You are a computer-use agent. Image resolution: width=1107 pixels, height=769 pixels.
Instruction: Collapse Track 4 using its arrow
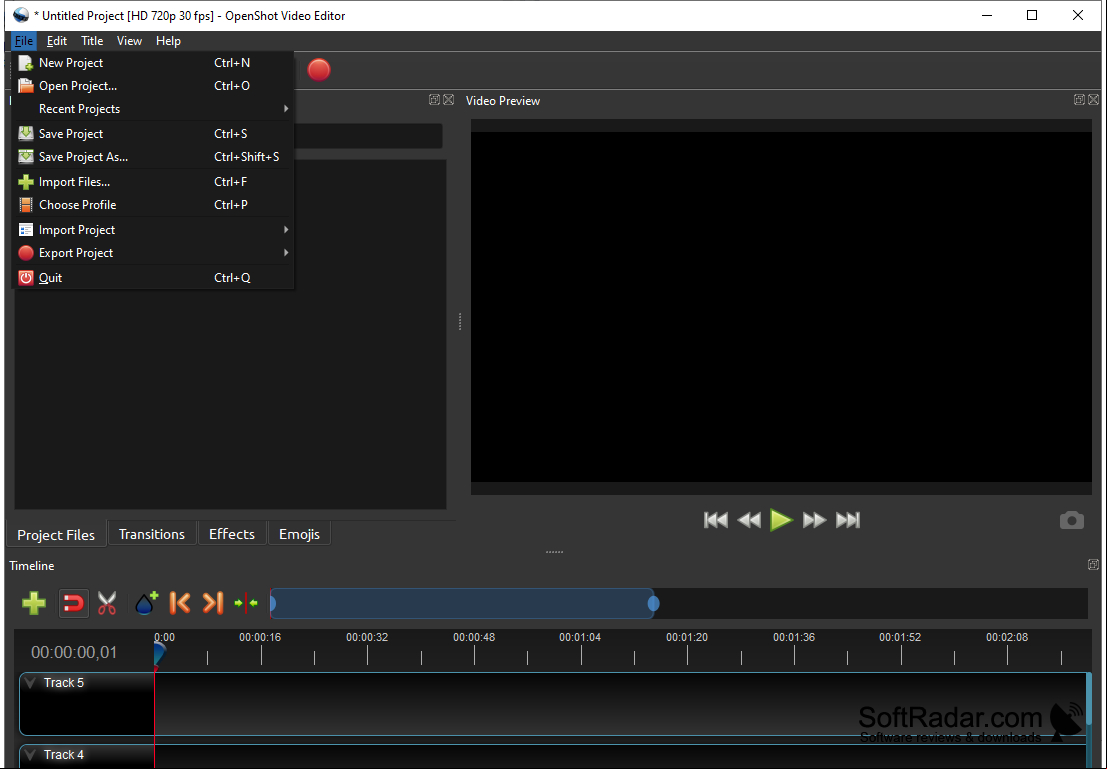[30, 755]
